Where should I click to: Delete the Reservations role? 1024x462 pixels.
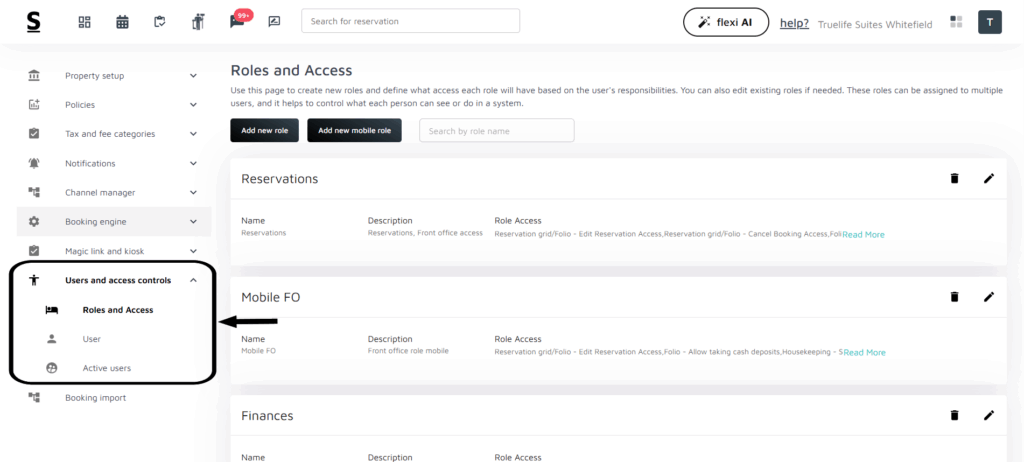[x=954, y=178]
